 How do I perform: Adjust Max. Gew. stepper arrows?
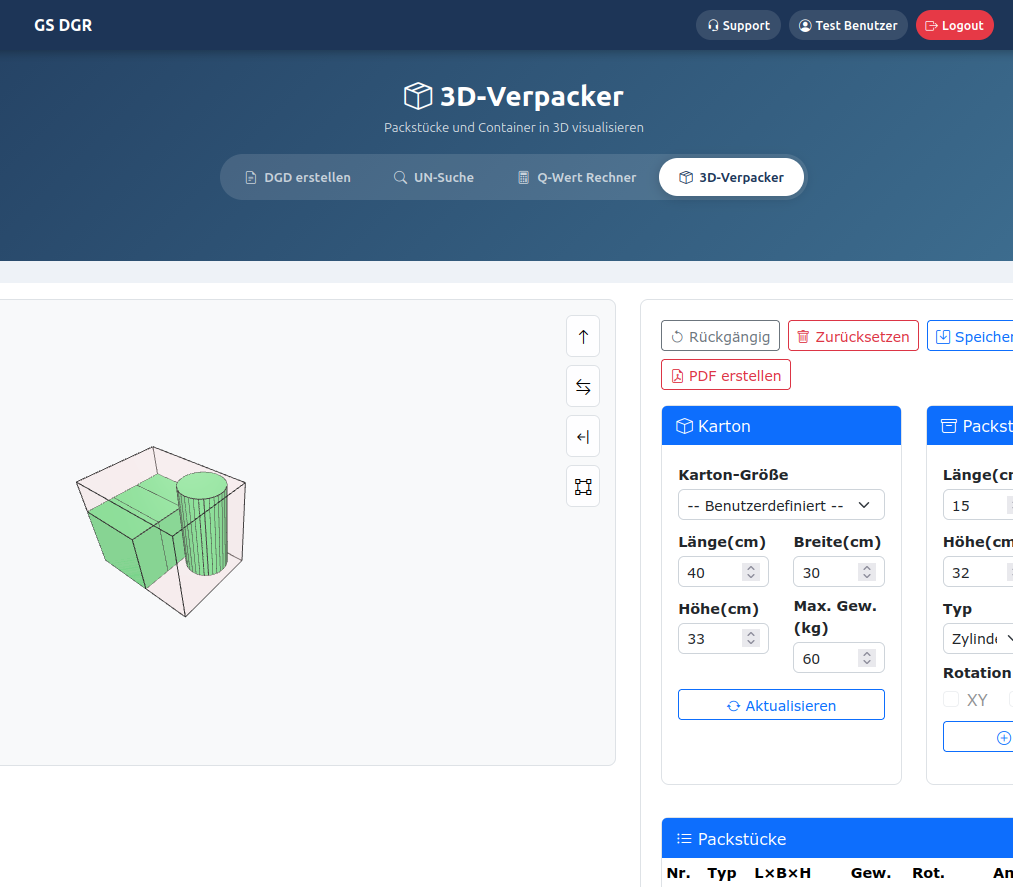(x=867, y=658)
